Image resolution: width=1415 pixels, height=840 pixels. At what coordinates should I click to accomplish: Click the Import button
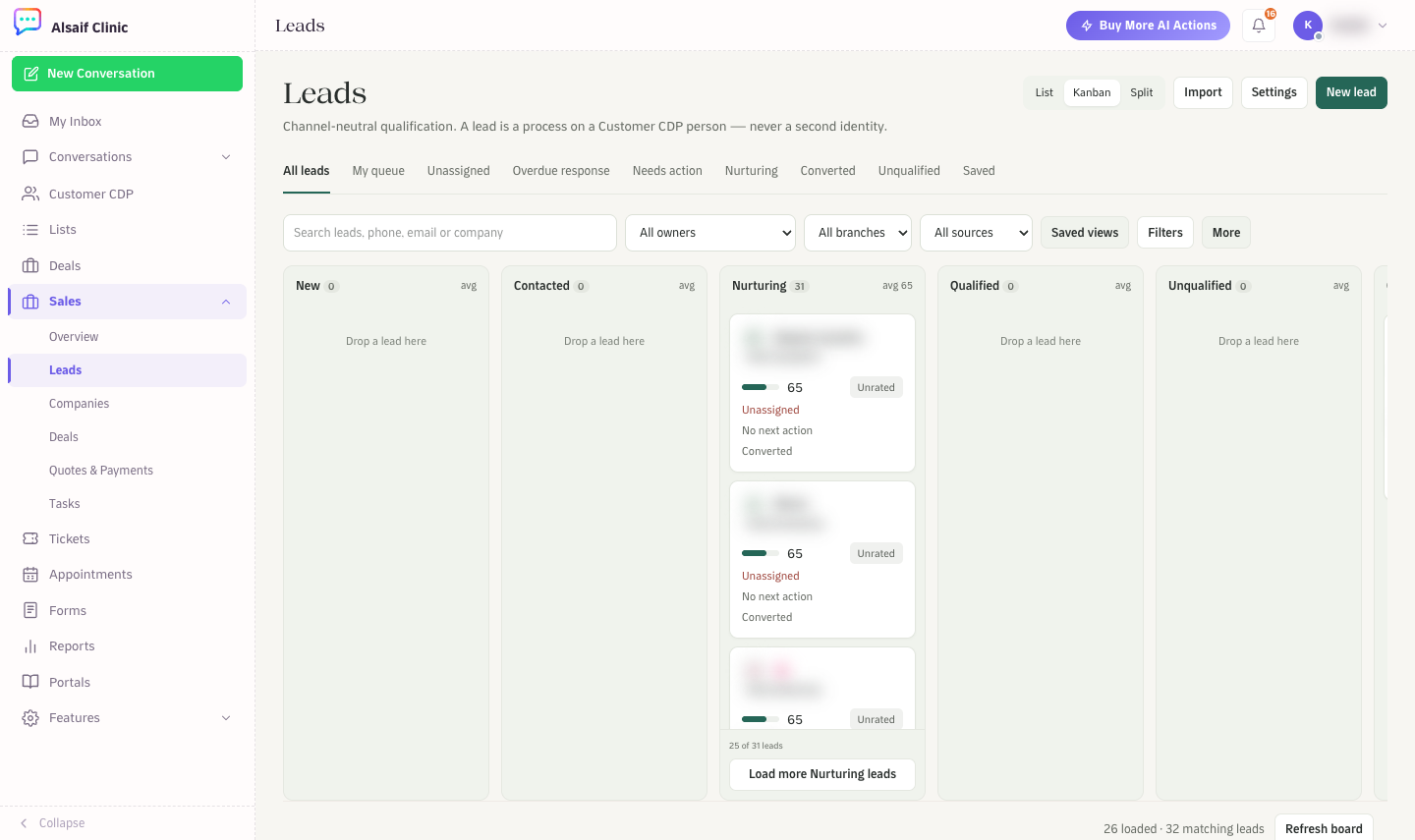pyautogui.click(x=1203, y=92)
